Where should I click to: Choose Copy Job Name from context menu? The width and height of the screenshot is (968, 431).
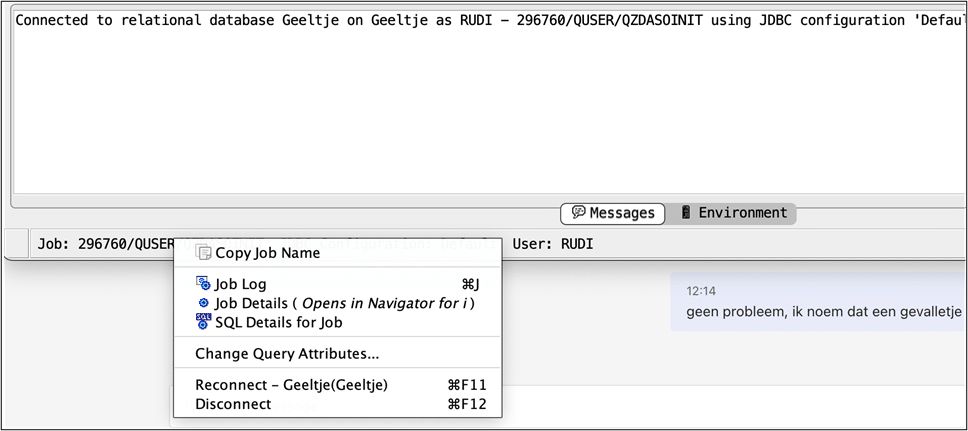pyautogui.click(x=267, y=253)
